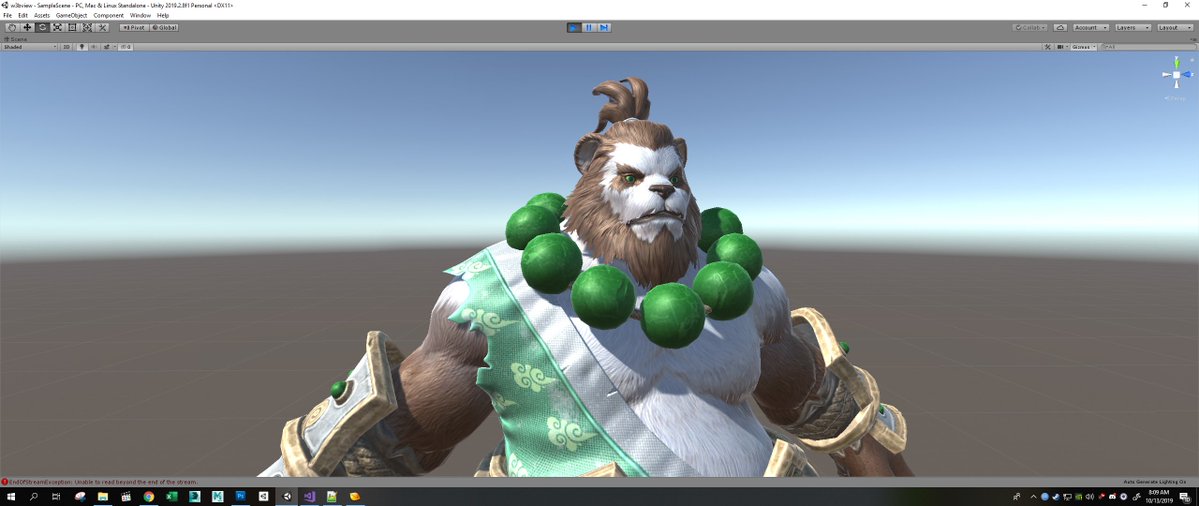Open Google Chrome from taskbar
Screen dimensions: 1199x506
(x=148, y=497)
